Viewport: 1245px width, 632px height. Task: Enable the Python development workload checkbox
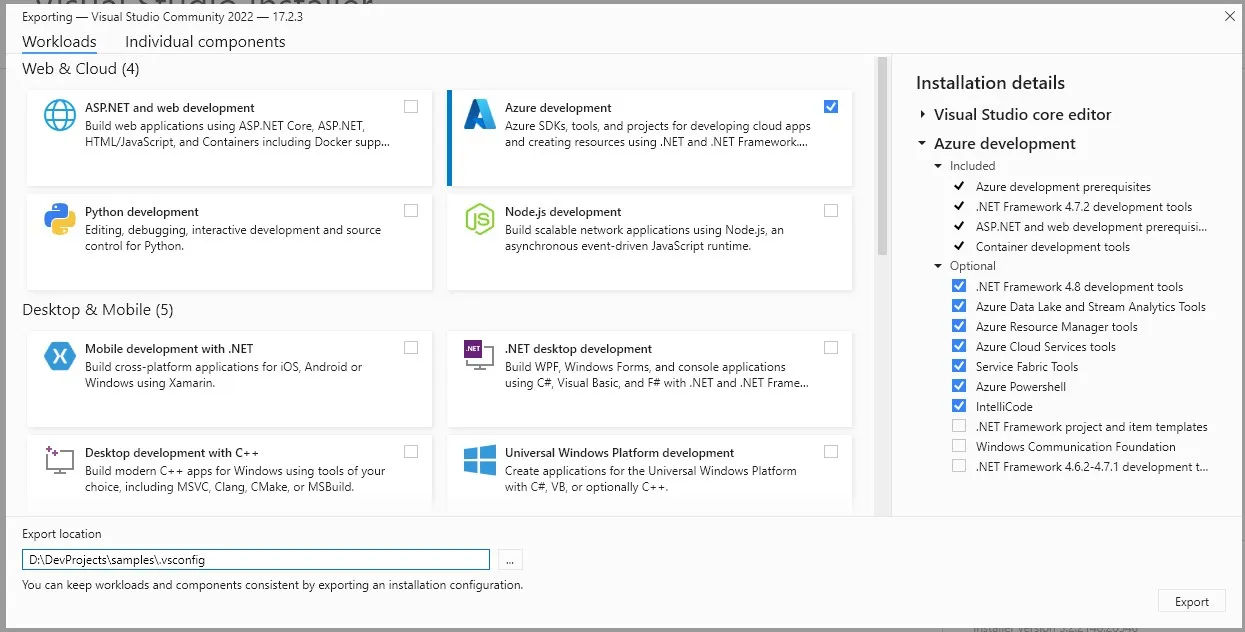(411, 211)
